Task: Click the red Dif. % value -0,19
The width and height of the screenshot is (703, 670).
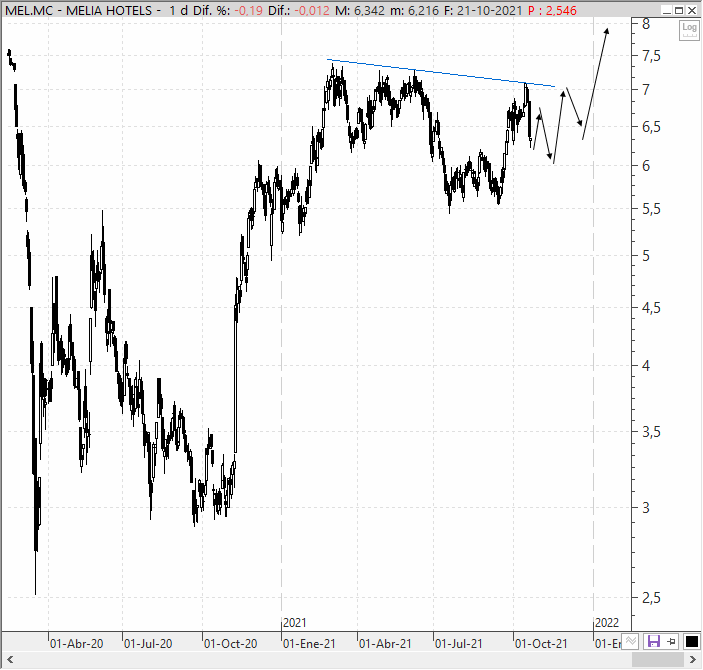Action: click(248, 10)
